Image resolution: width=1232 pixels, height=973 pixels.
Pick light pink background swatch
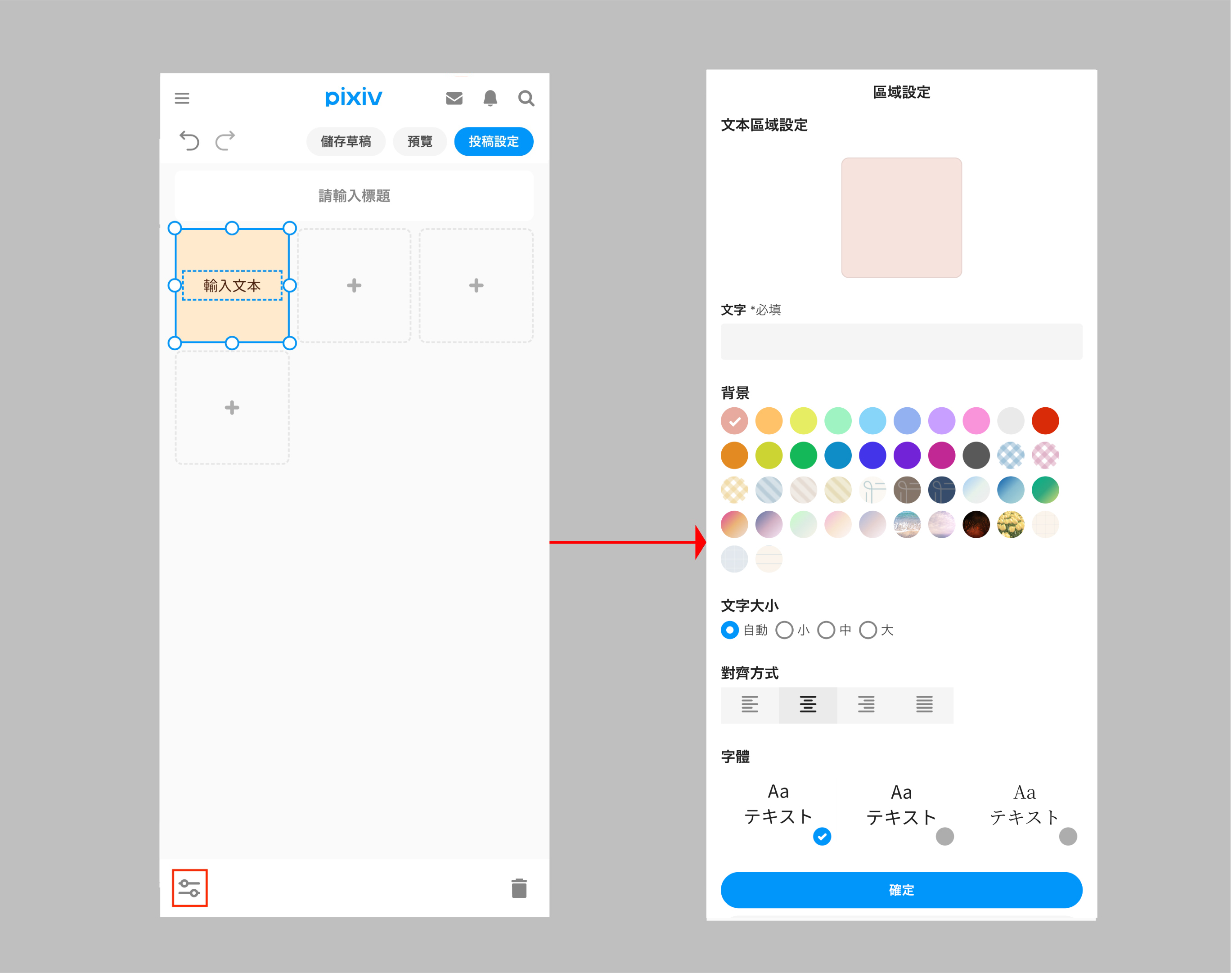976,421
